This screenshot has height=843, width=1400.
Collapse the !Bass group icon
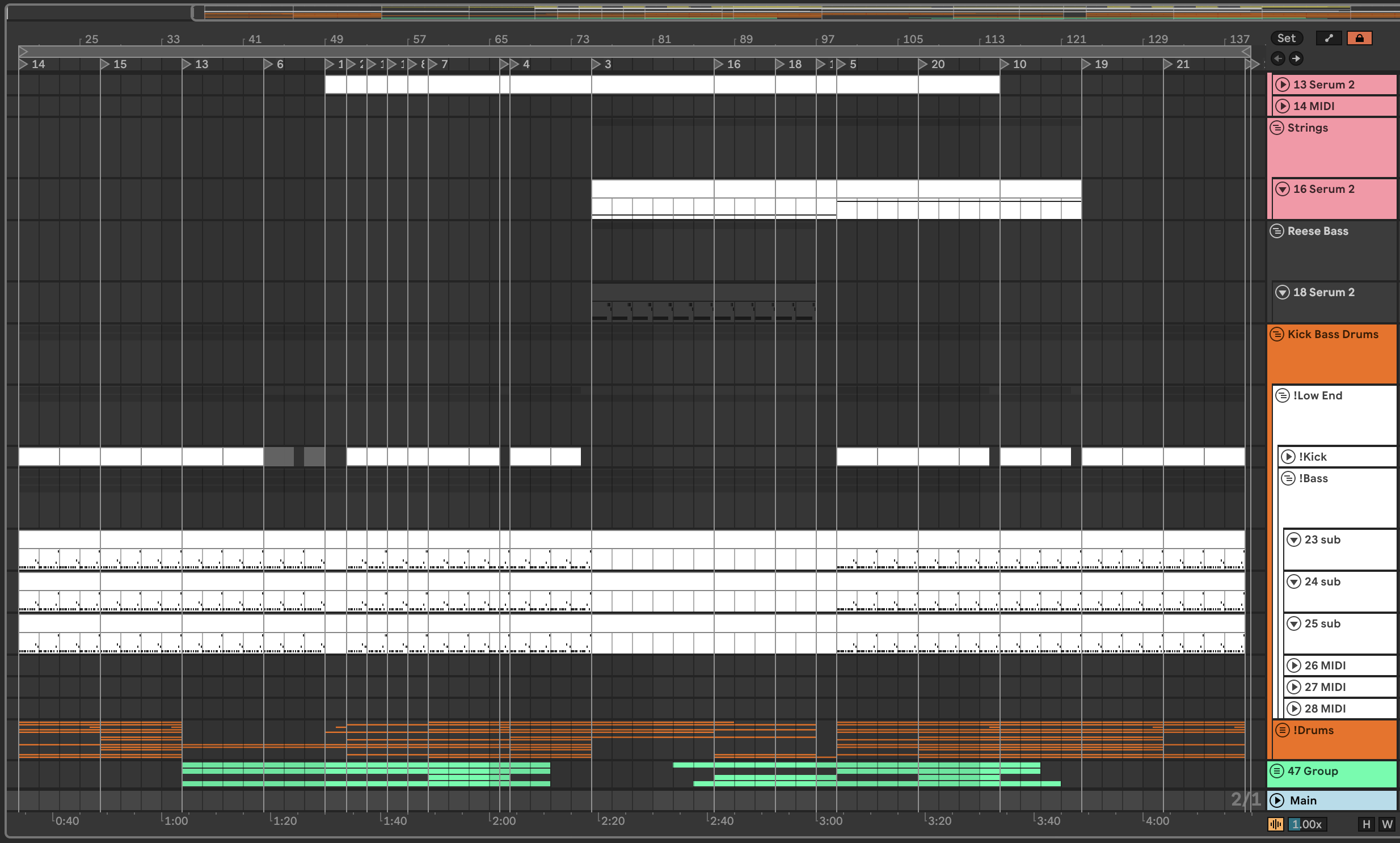[x=1288, y=479]
